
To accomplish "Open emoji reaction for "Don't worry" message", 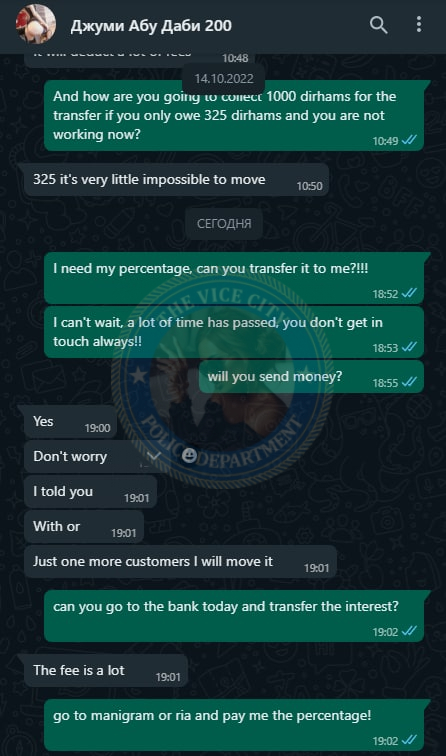I will pos(189,455).
